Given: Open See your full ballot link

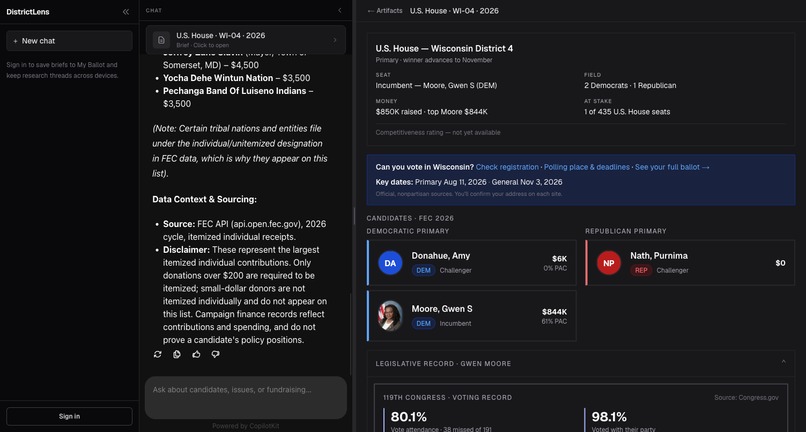Looking at the screenshot, I should [x=672, y=167].
